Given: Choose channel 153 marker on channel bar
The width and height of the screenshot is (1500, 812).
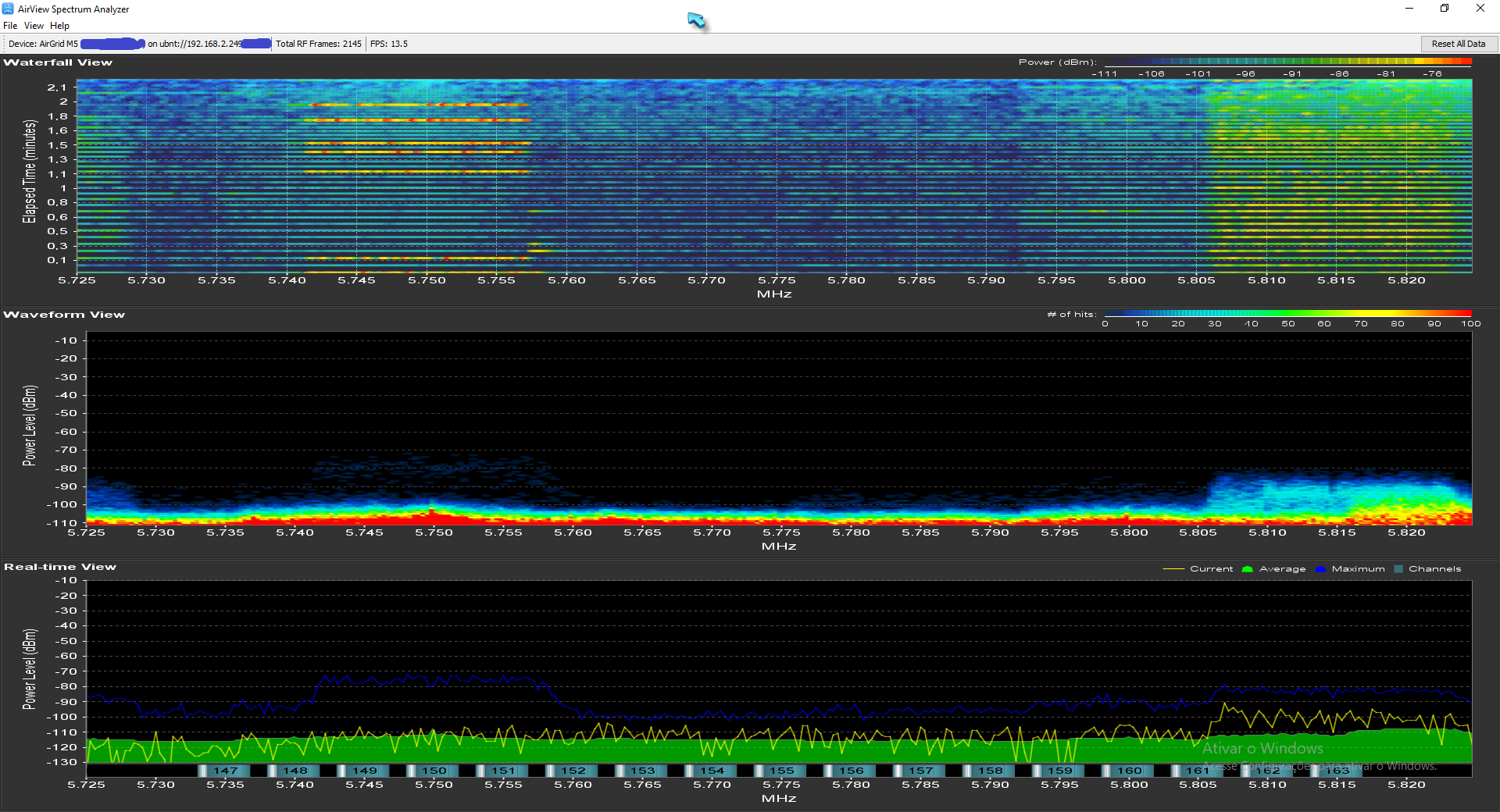Looking at the screenshot, I should [642, 771].
